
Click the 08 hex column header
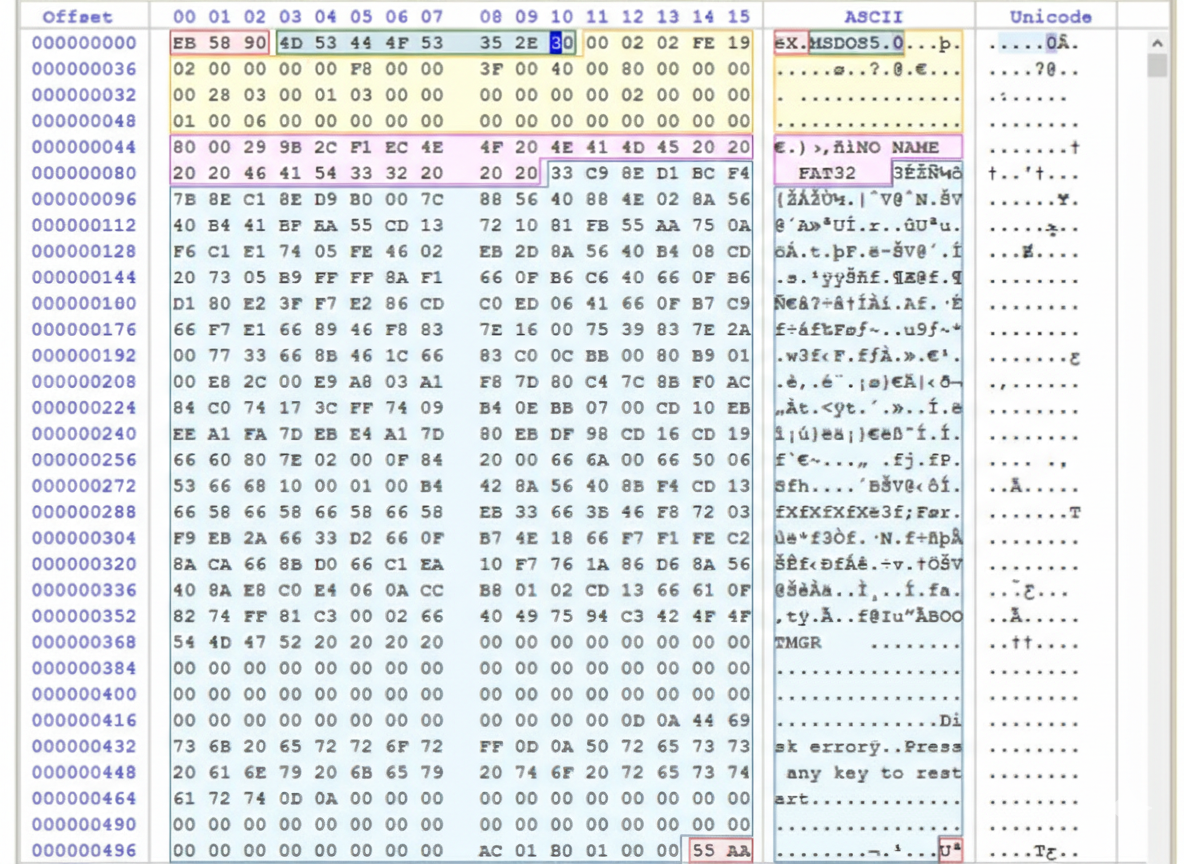click(491, 17)
